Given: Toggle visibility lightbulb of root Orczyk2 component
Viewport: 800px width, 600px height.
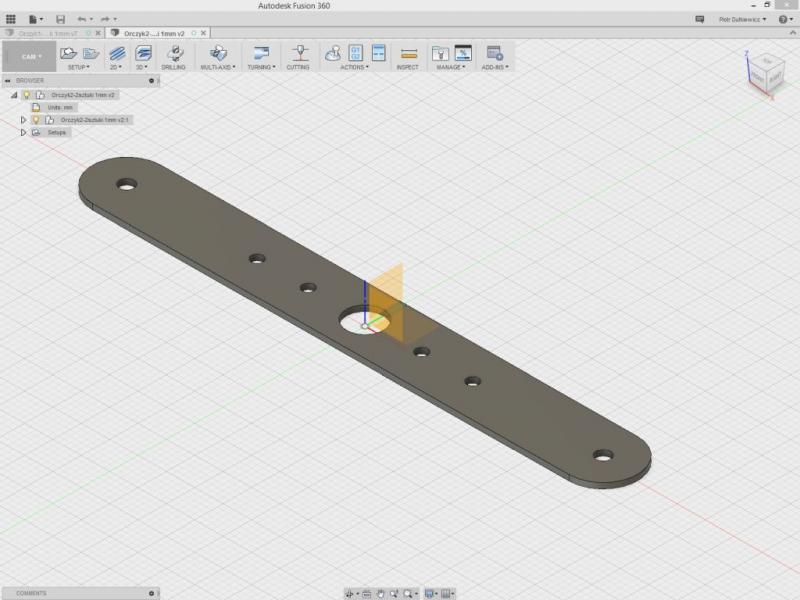Looking at the screenshot, I should coord(27,95).
